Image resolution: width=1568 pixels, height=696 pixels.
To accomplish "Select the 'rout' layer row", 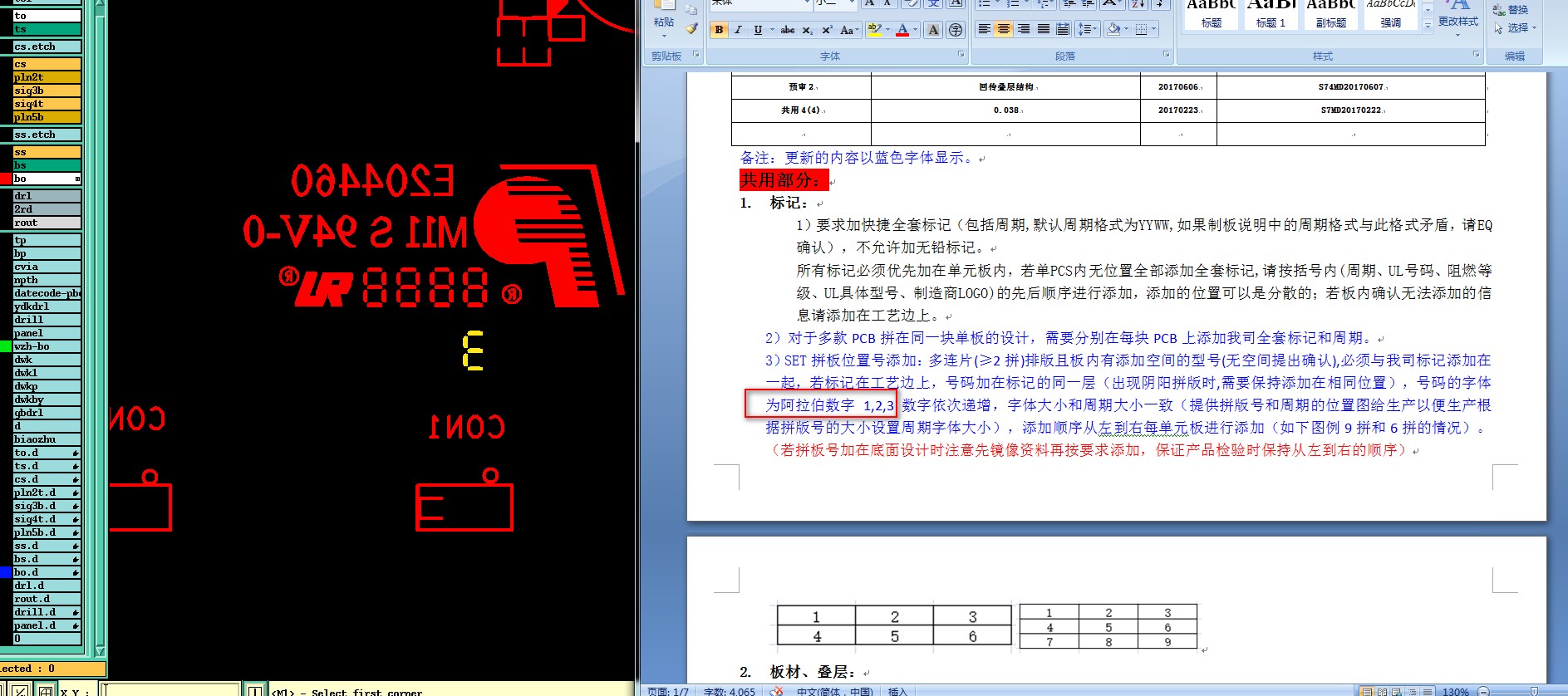I will pyautogui.click(x=47, y=223).
